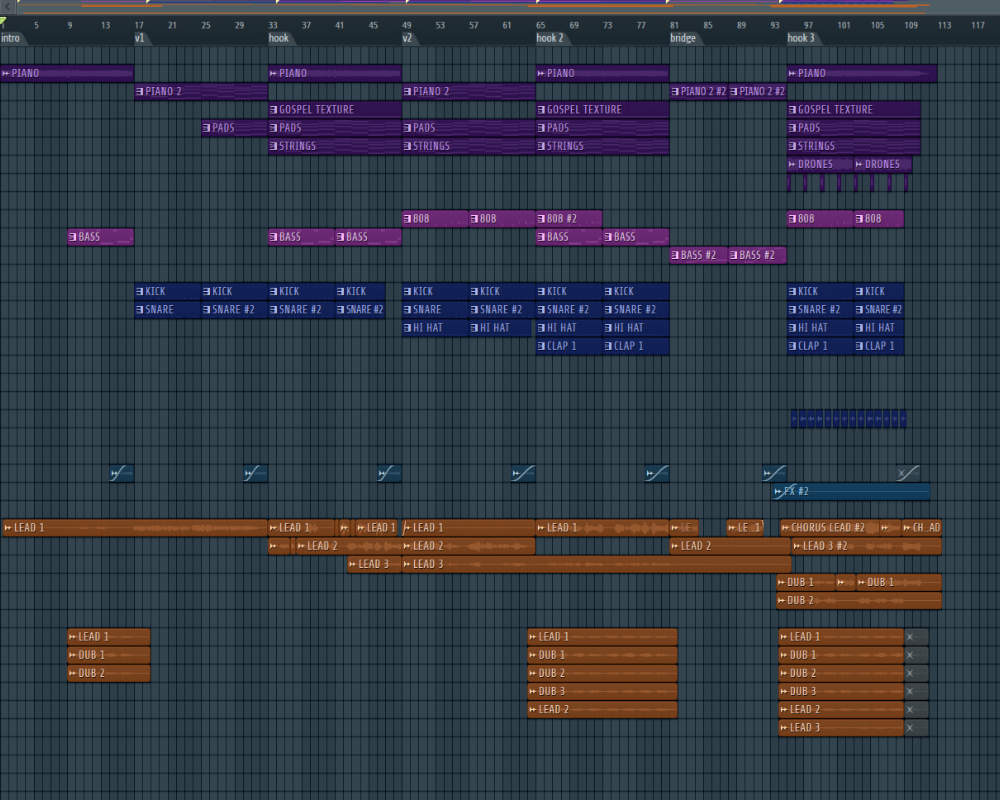
Task: Select the SNARE clip starting at v2
Action: [436, 309]
